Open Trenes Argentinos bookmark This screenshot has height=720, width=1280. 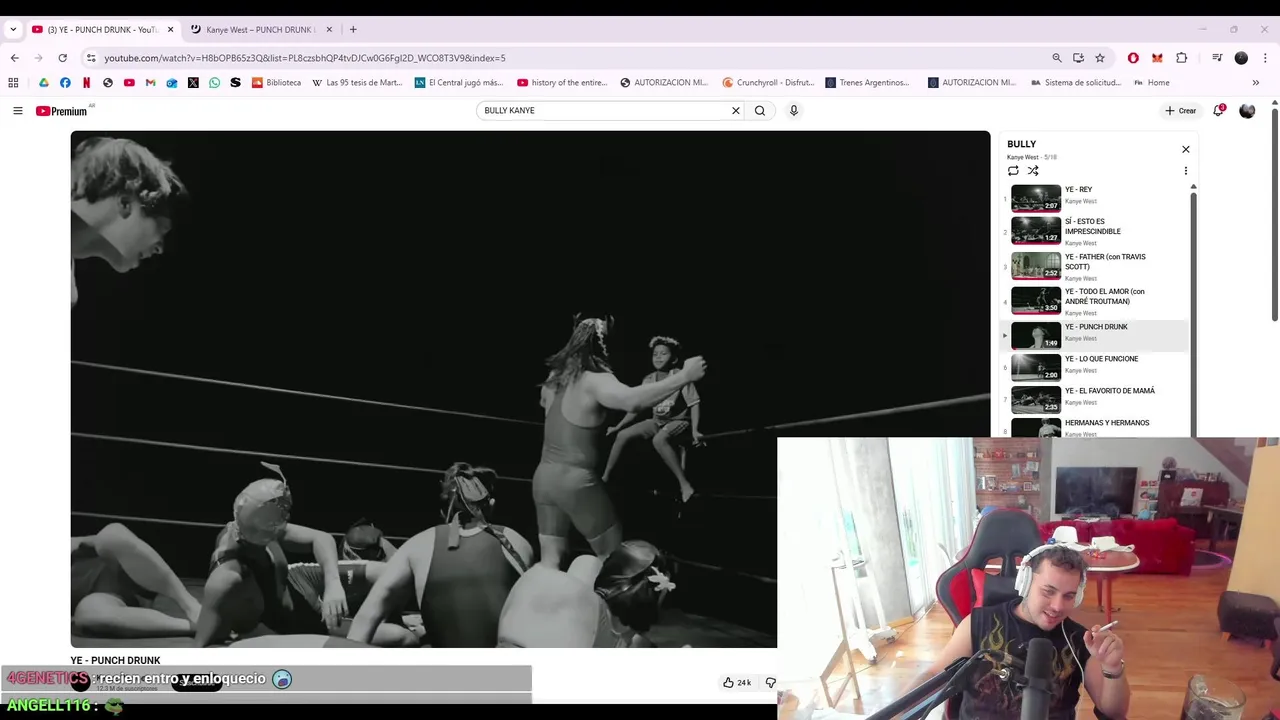[x=867, y=83]
